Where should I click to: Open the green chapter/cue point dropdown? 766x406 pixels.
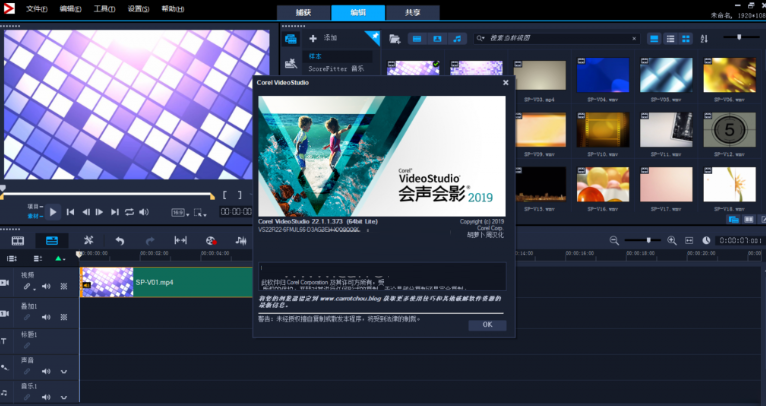coord(60,258)
